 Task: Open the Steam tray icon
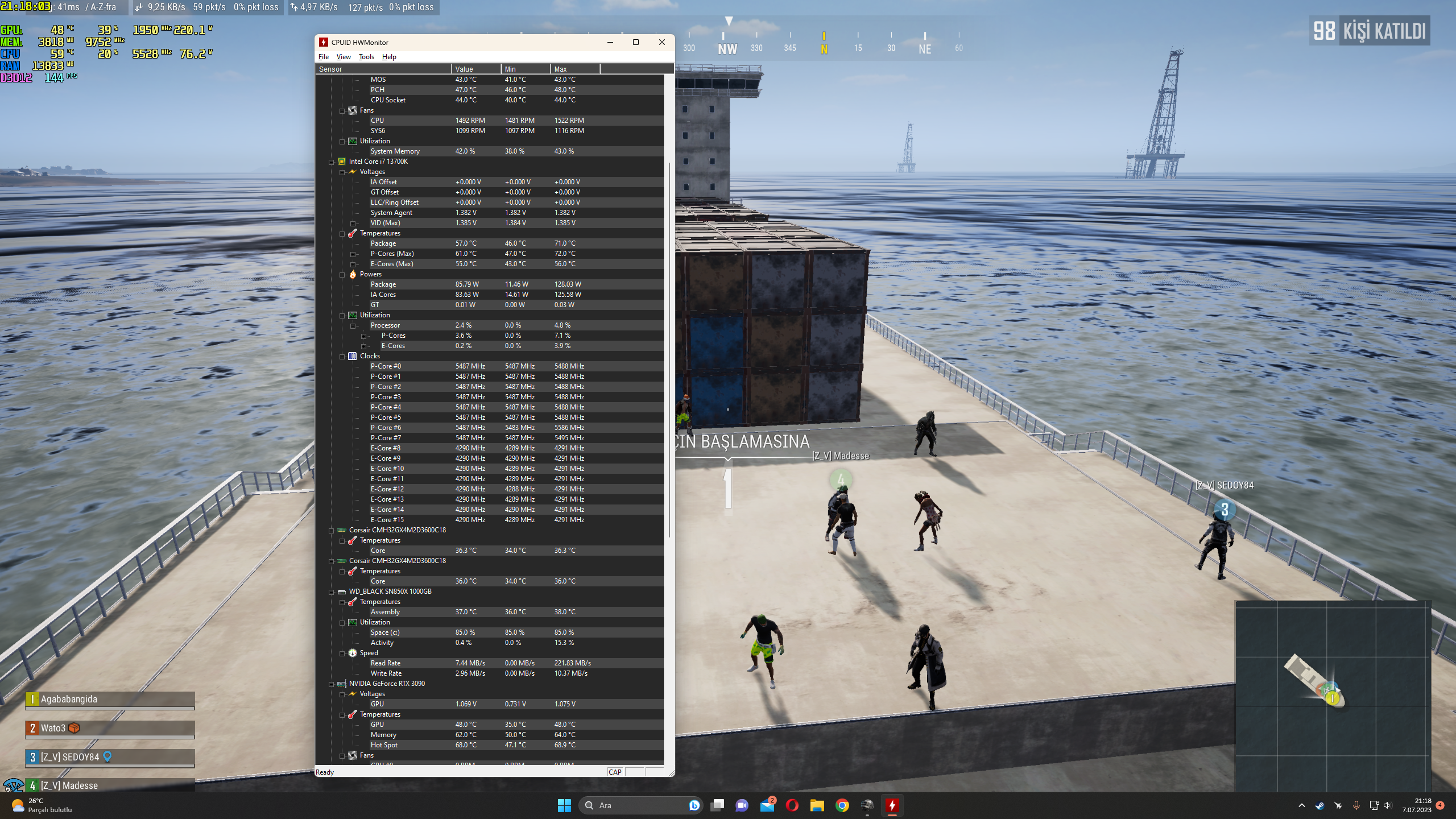pos(1320,805)
